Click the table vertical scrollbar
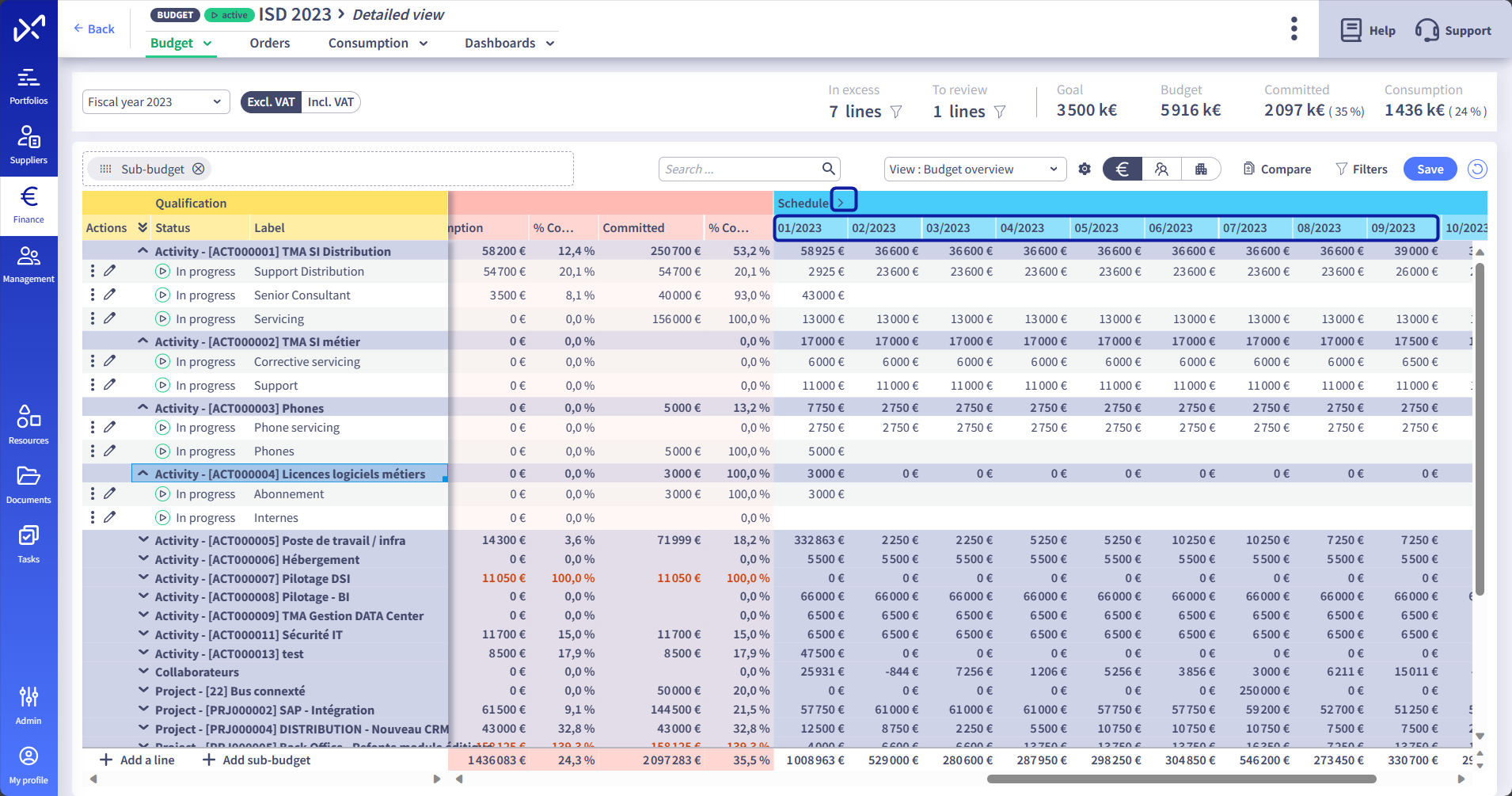 coord(1479,428)
